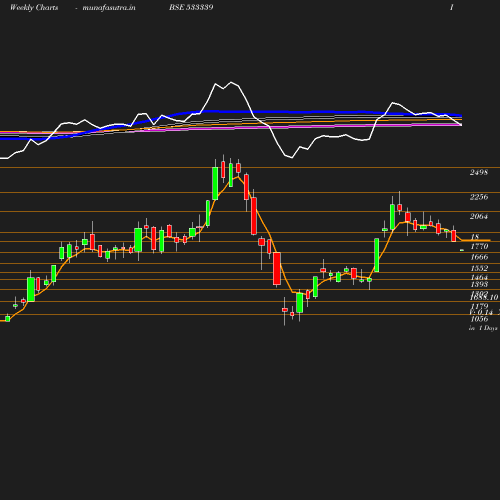Click the 1056 price level label
Screen dimensions: 500x500
pos(479,319)
